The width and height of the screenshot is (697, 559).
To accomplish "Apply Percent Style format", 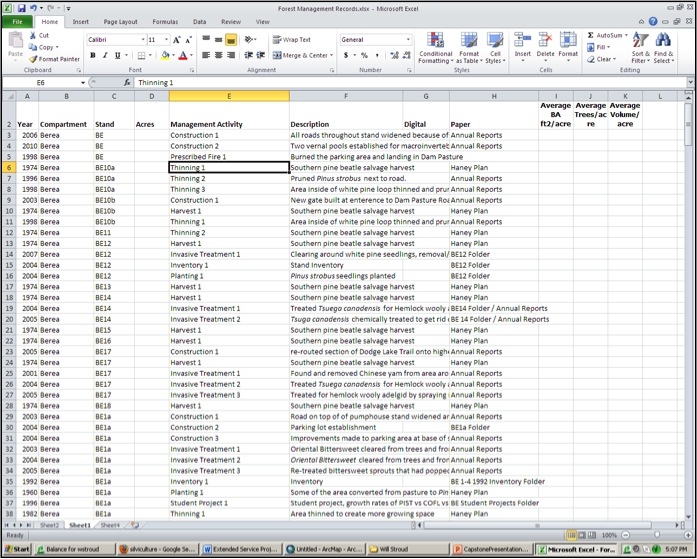I will 365,56.
